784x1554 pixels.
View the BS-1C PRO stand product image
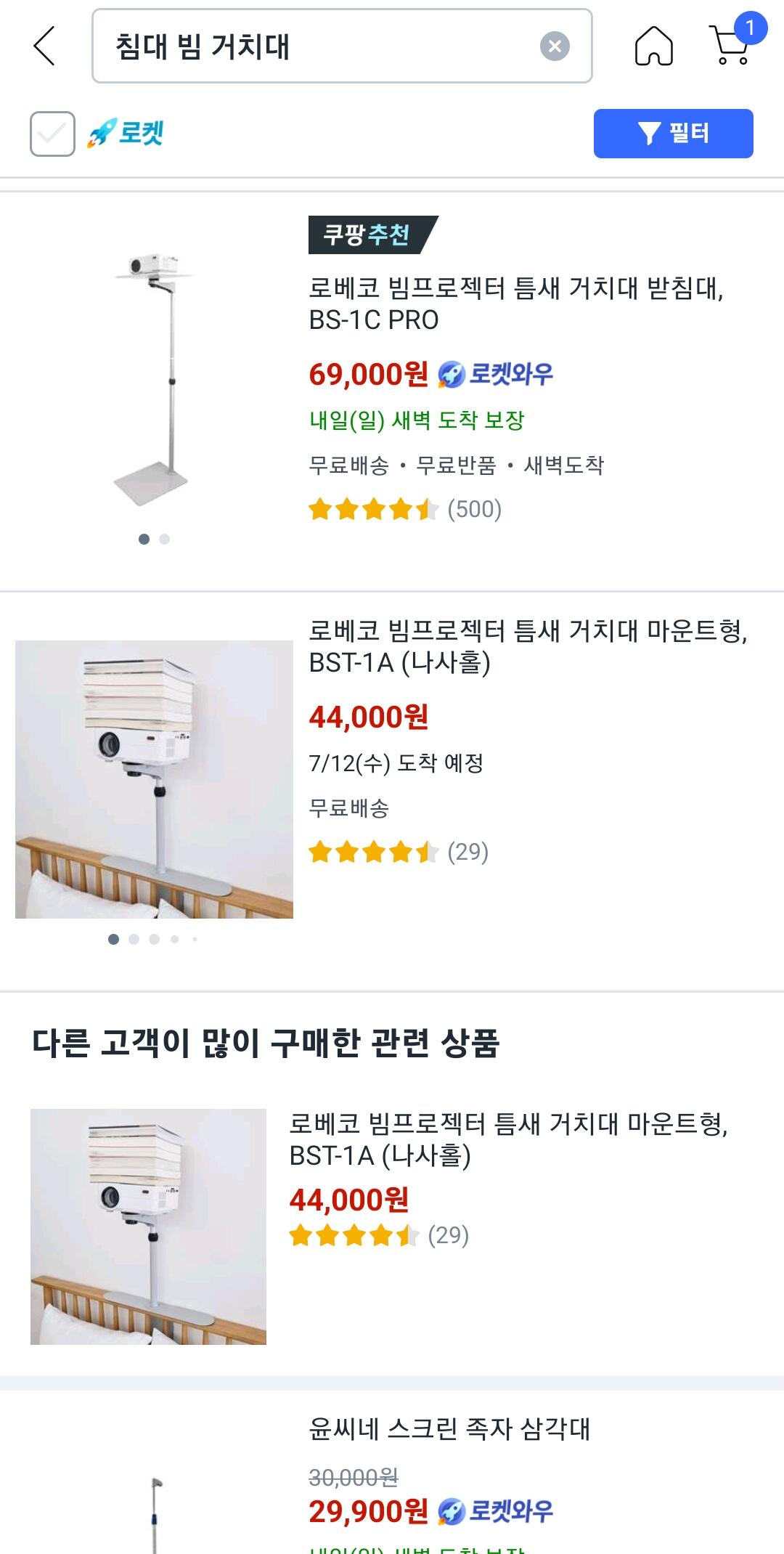[x=154, y=378]
